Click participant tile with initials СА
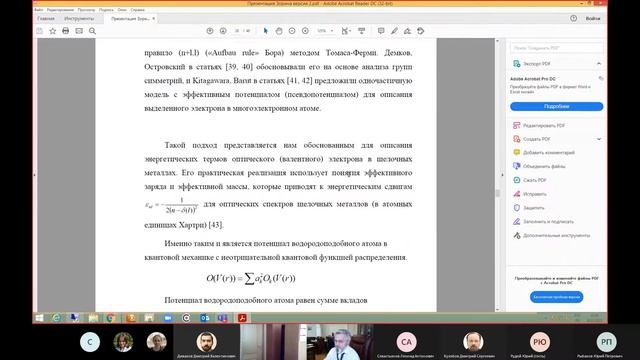 pos(406,342)
